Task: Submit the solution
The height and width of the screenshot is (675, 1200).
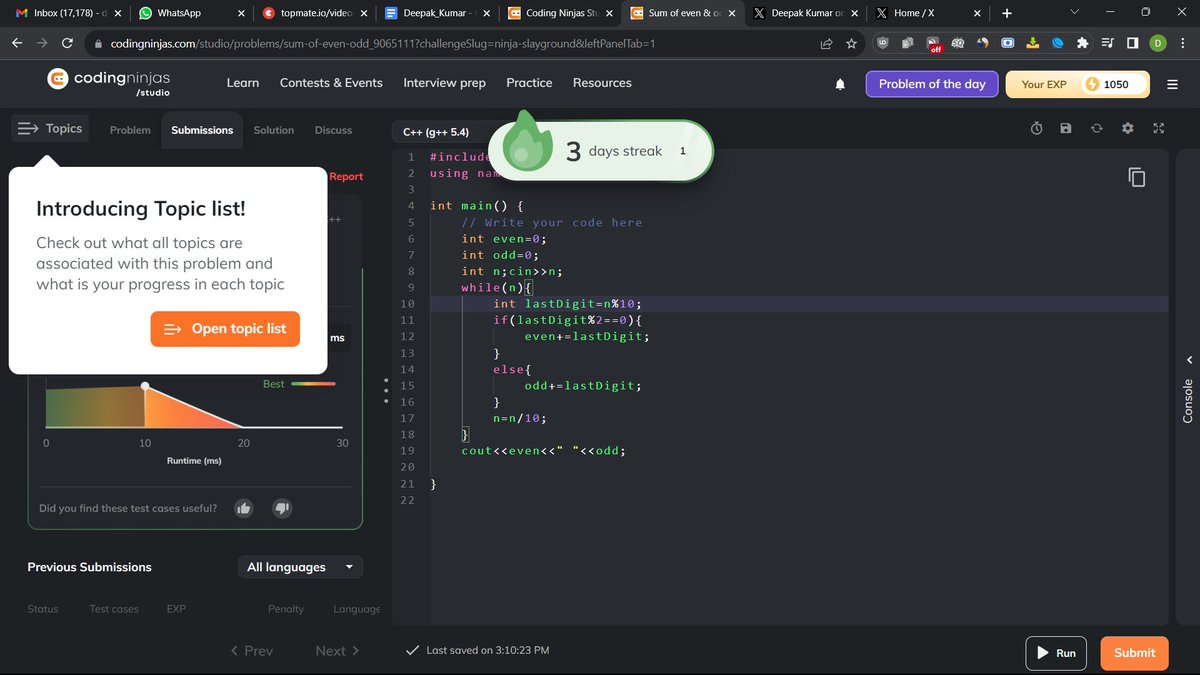Action: click(1134, 653)
